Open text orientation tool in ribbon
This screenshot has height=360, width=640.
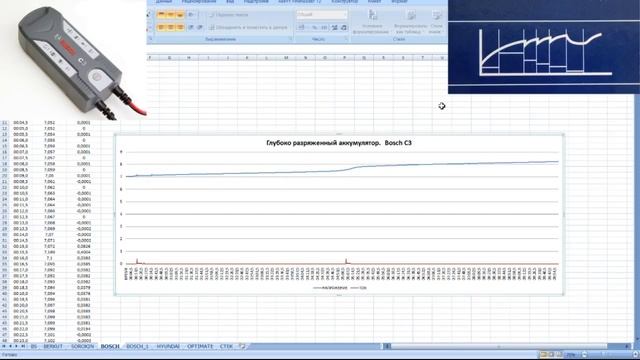[x=191, y=15]
